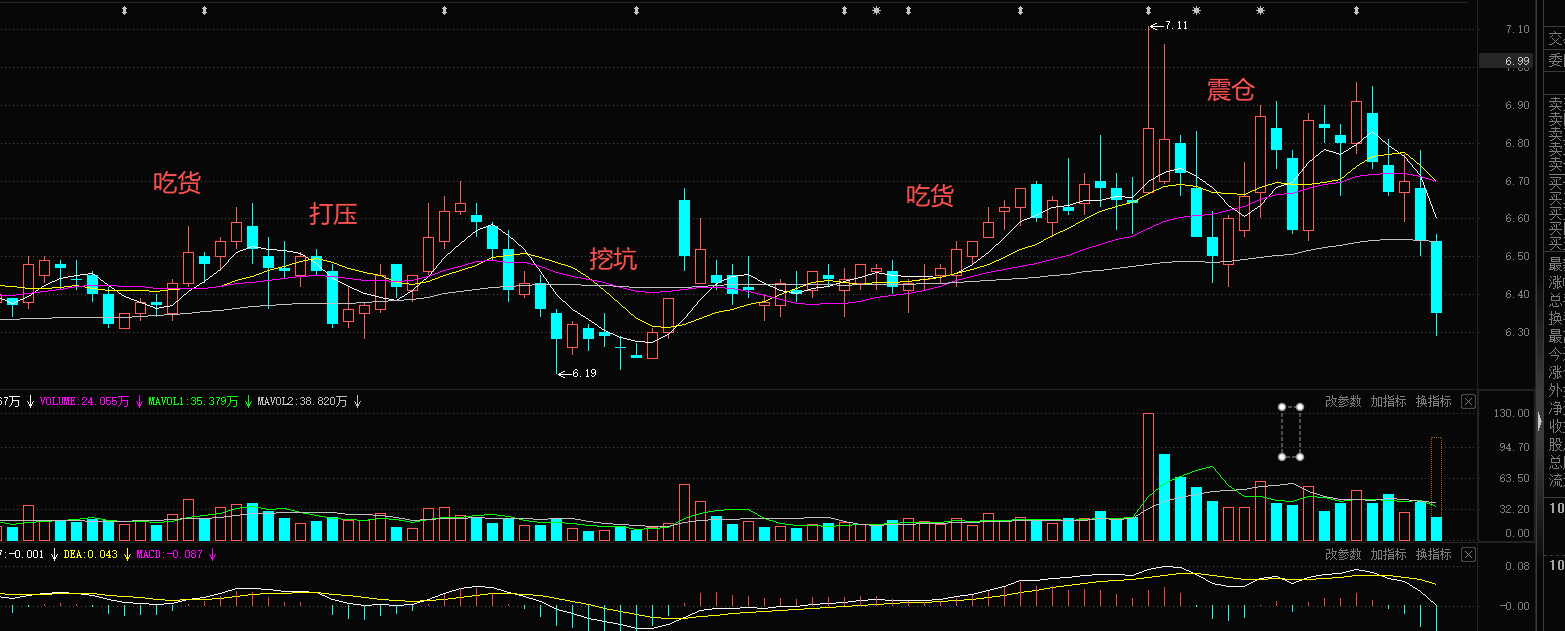Image resolution: width=1565 pixels, height=631 pixels.
Task: Click the 7.11 high price label
Action: pyautogui.click(x=1176, y=25)
